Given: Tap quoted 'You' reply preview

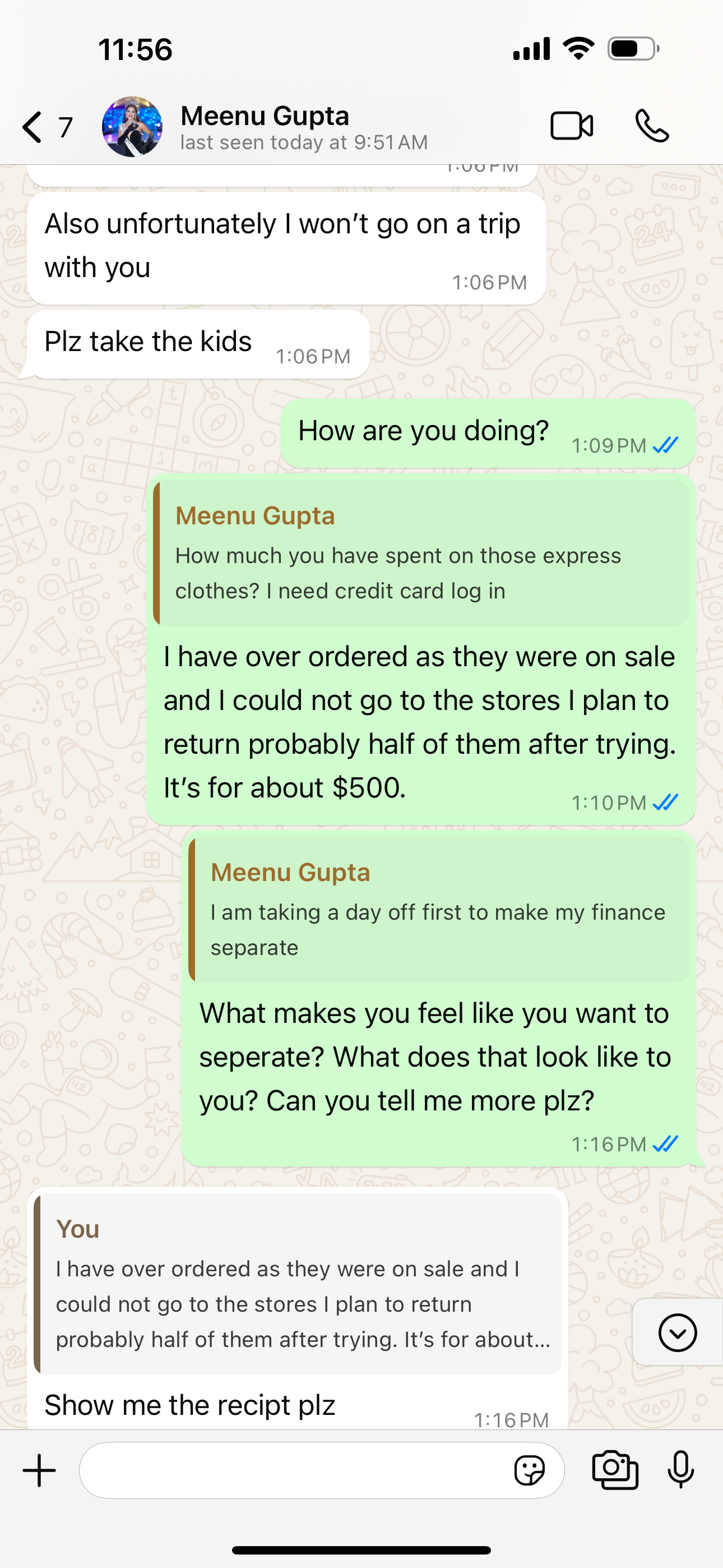Looking at the screenshot, I should (x=298, y=1284).
